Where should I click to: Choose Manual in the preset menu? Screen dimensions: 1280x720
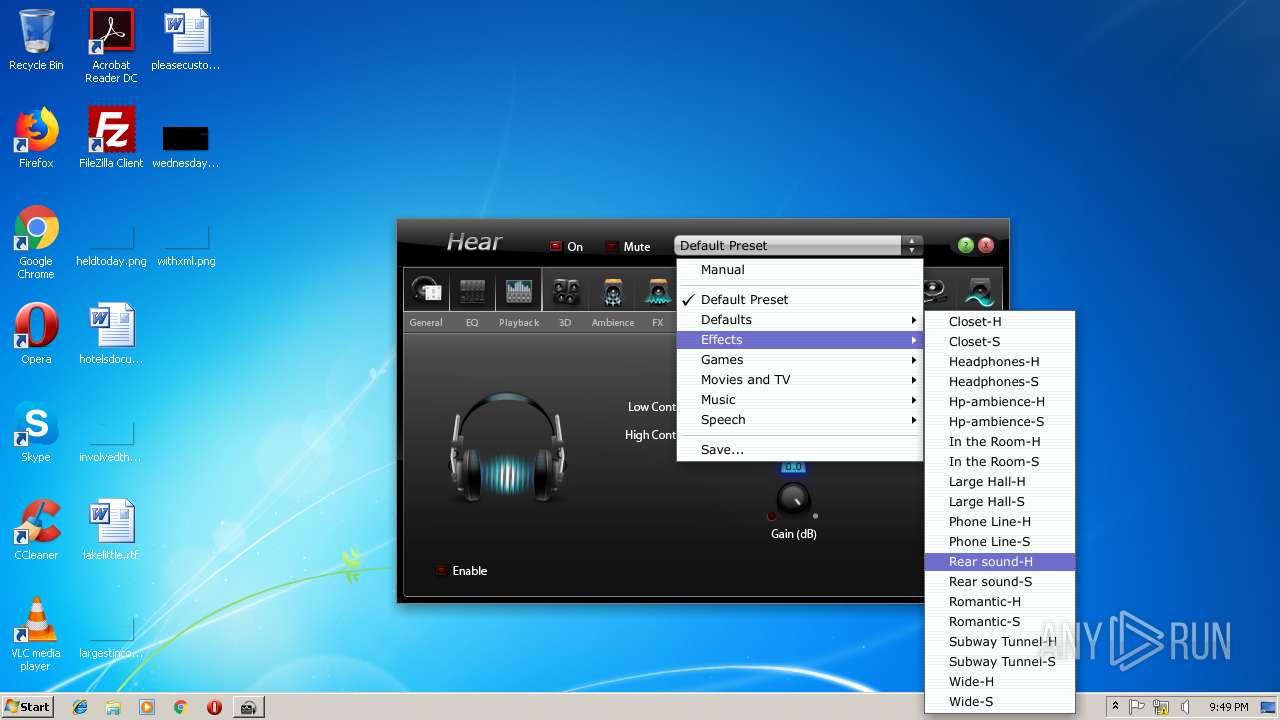click(x=799, y=270)
